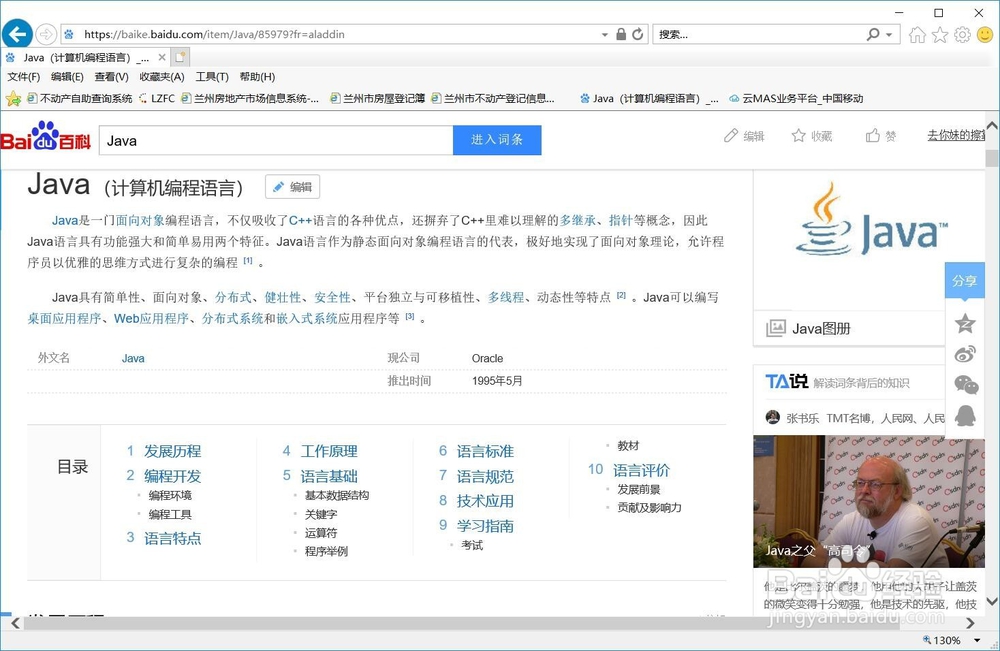Image resolution: width=1000 pixels, height=651 pixels.
Task: Click the browser 搜索 search box
Action: coord(759,34)
